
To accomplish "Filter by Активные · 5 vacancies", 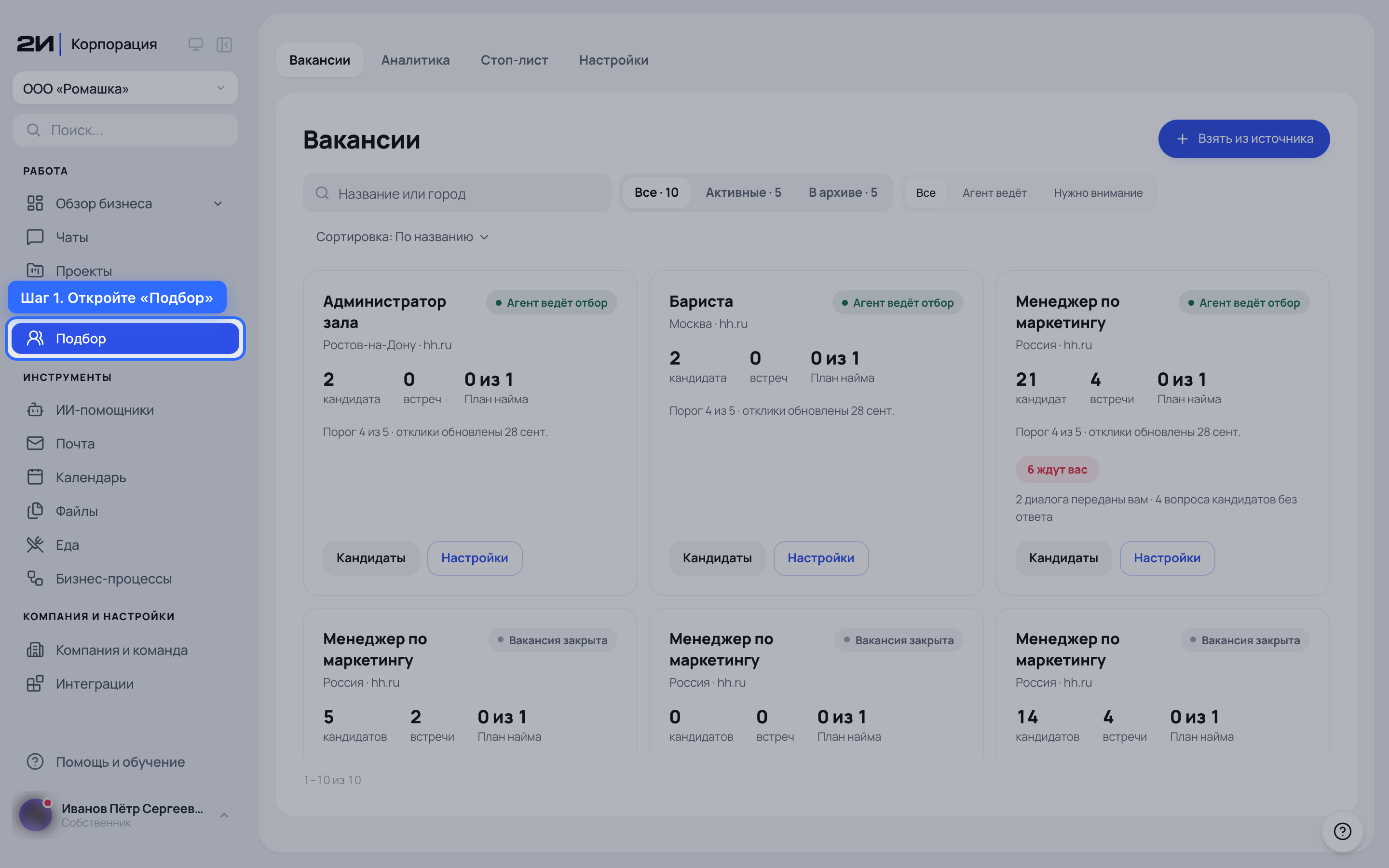I will [743, 192].
